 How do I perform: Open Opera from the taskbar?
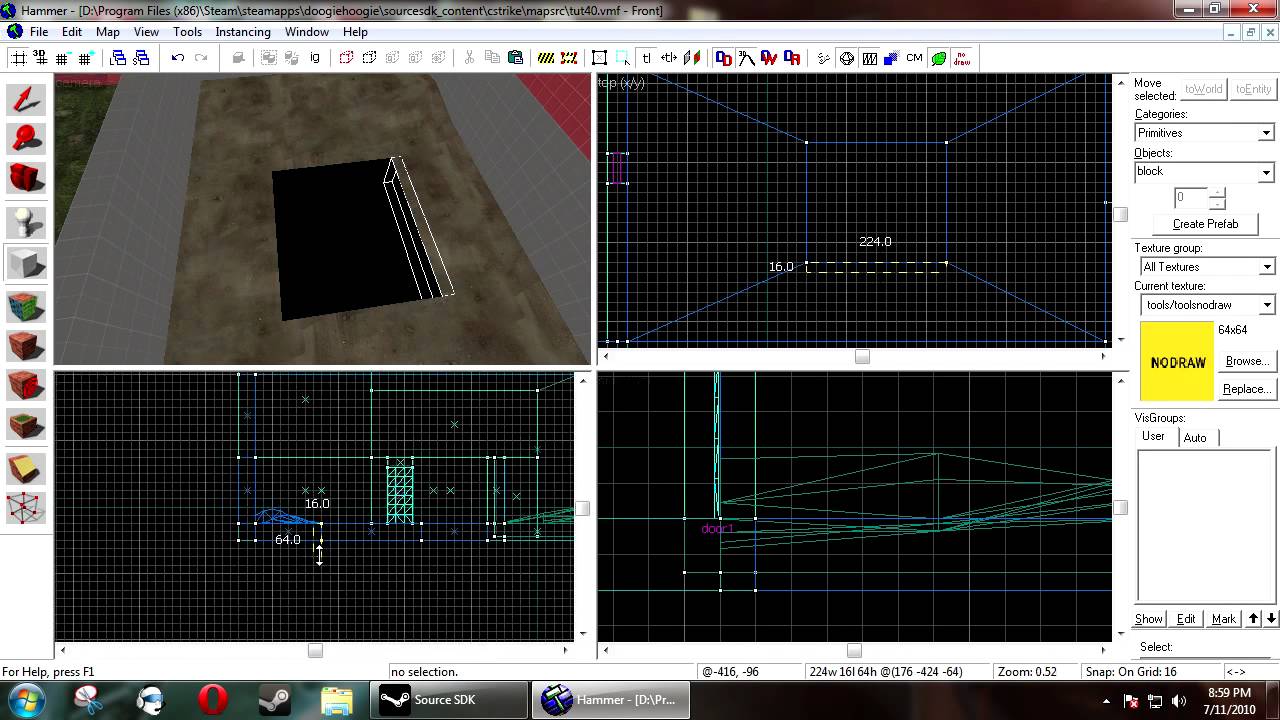pyautogui.click(x=212, y=699)
